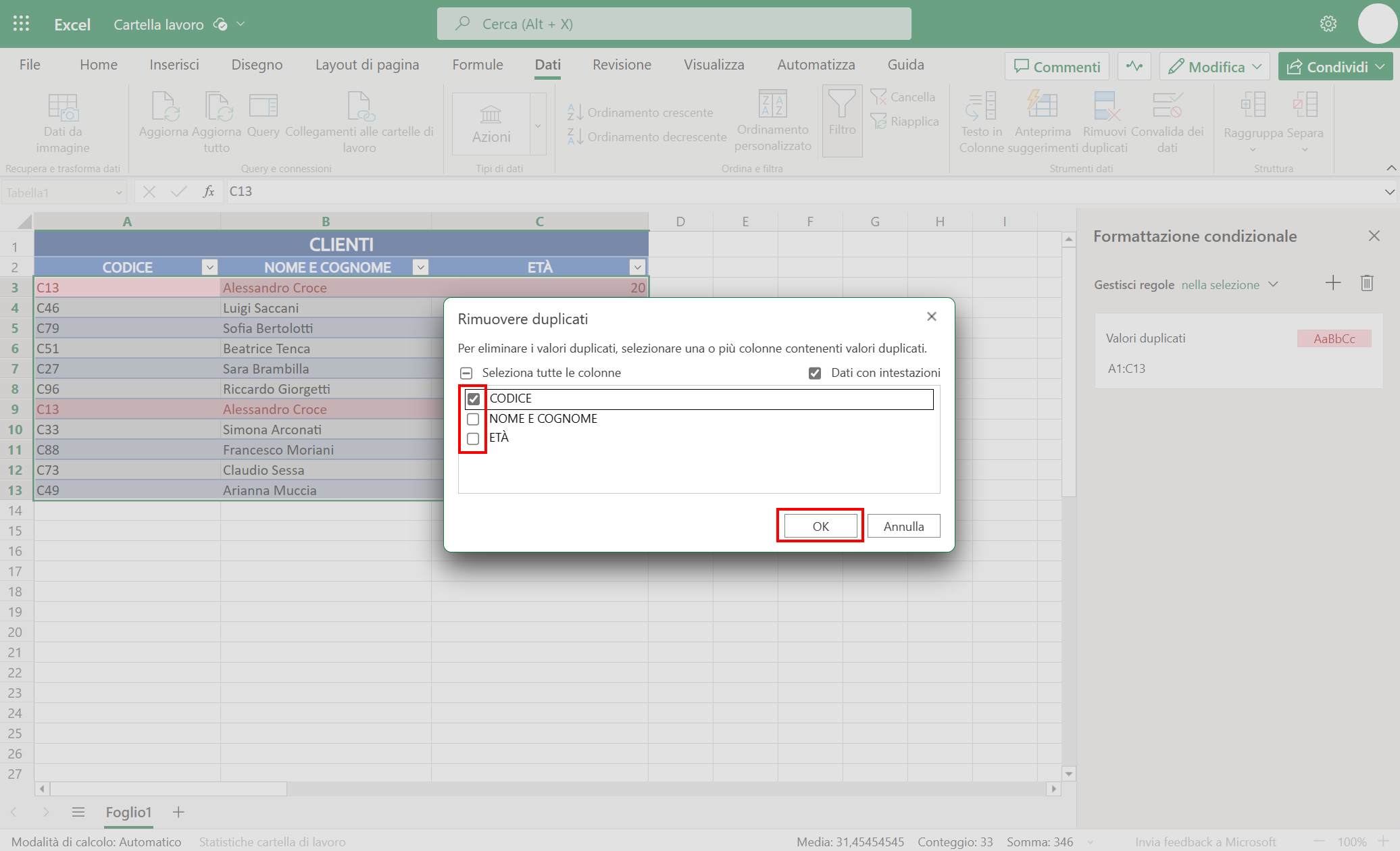Image resolution: width=1400 pixels, height=851 pixels.
Task: Activate the Filtro tool
Action: 841,120
